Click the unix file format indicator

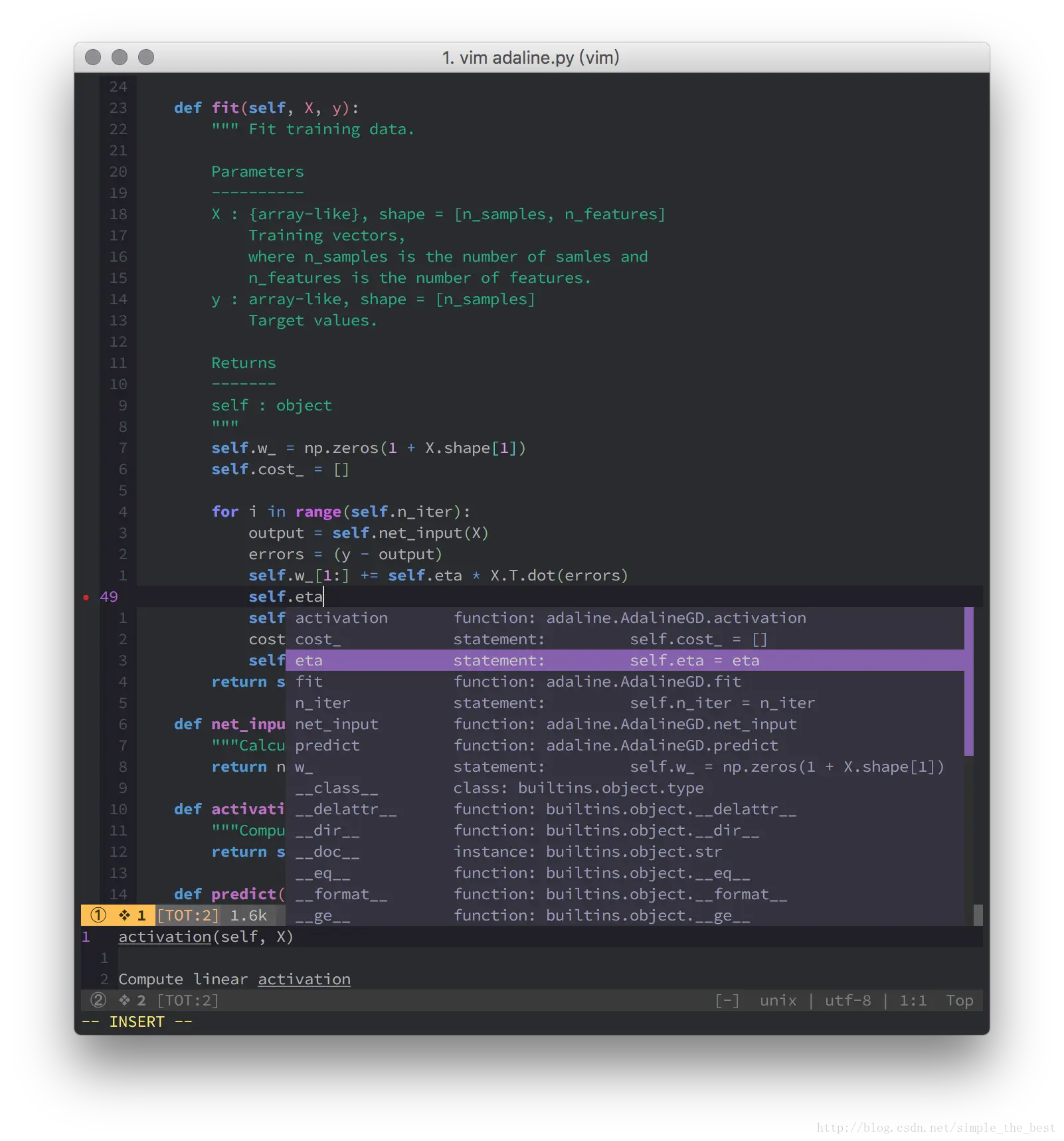778,1000
